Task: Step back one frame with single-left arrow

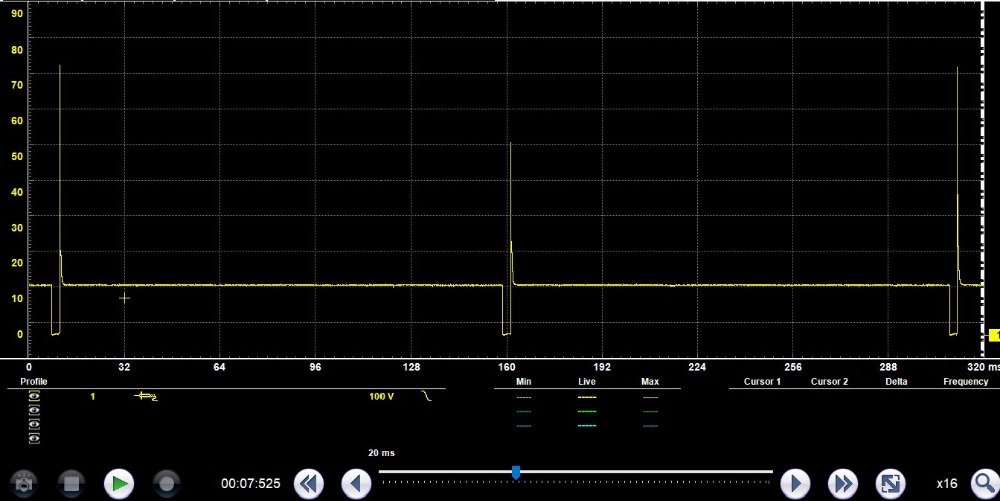Action: coord(357,484)
